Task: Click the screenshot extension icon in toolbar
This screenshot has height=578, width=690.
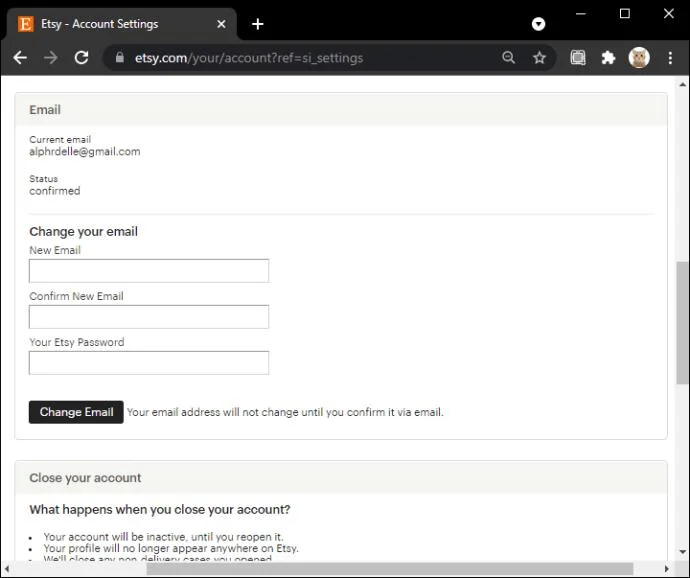Action: tap(578, 58)
